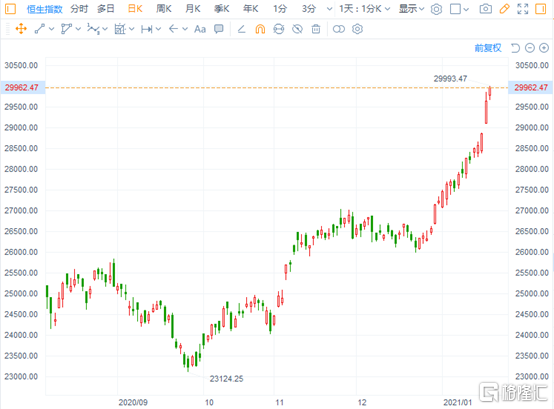Toggle the right sidebar panel icon

[x=541, y=9]
